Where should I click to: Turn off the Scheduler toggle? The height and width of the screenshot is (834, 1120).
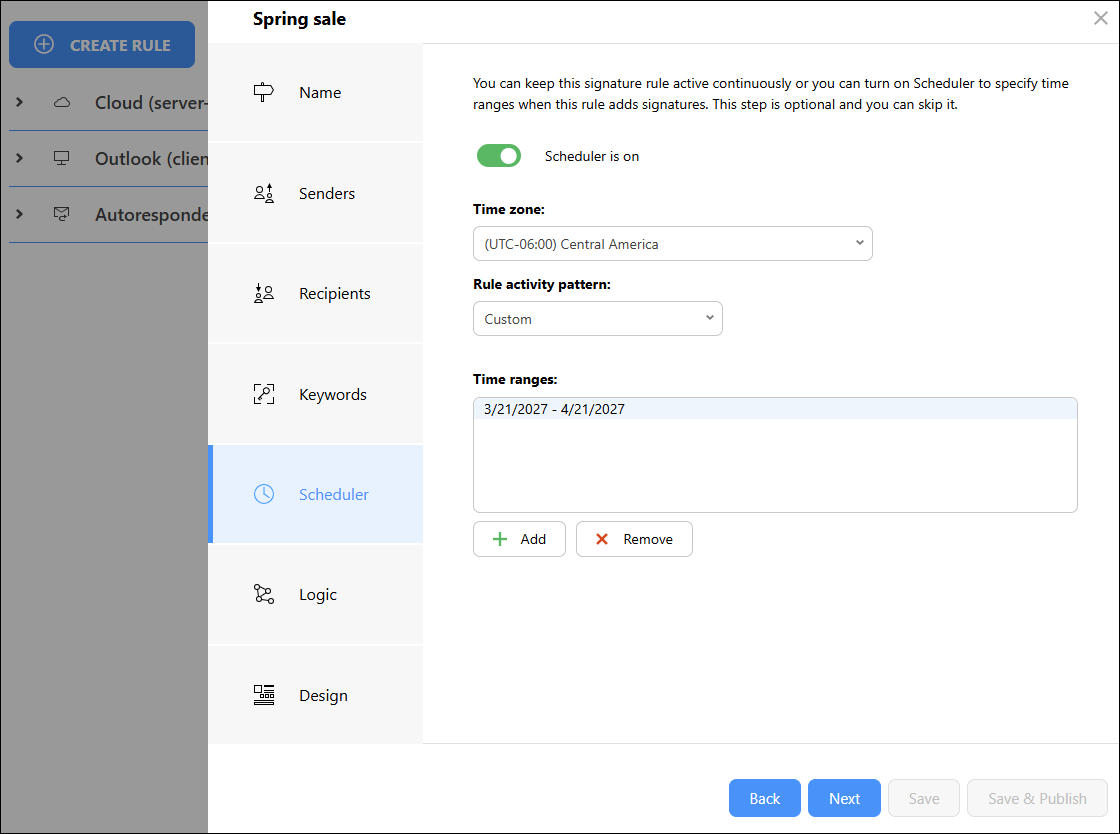(x=499, y=156)
